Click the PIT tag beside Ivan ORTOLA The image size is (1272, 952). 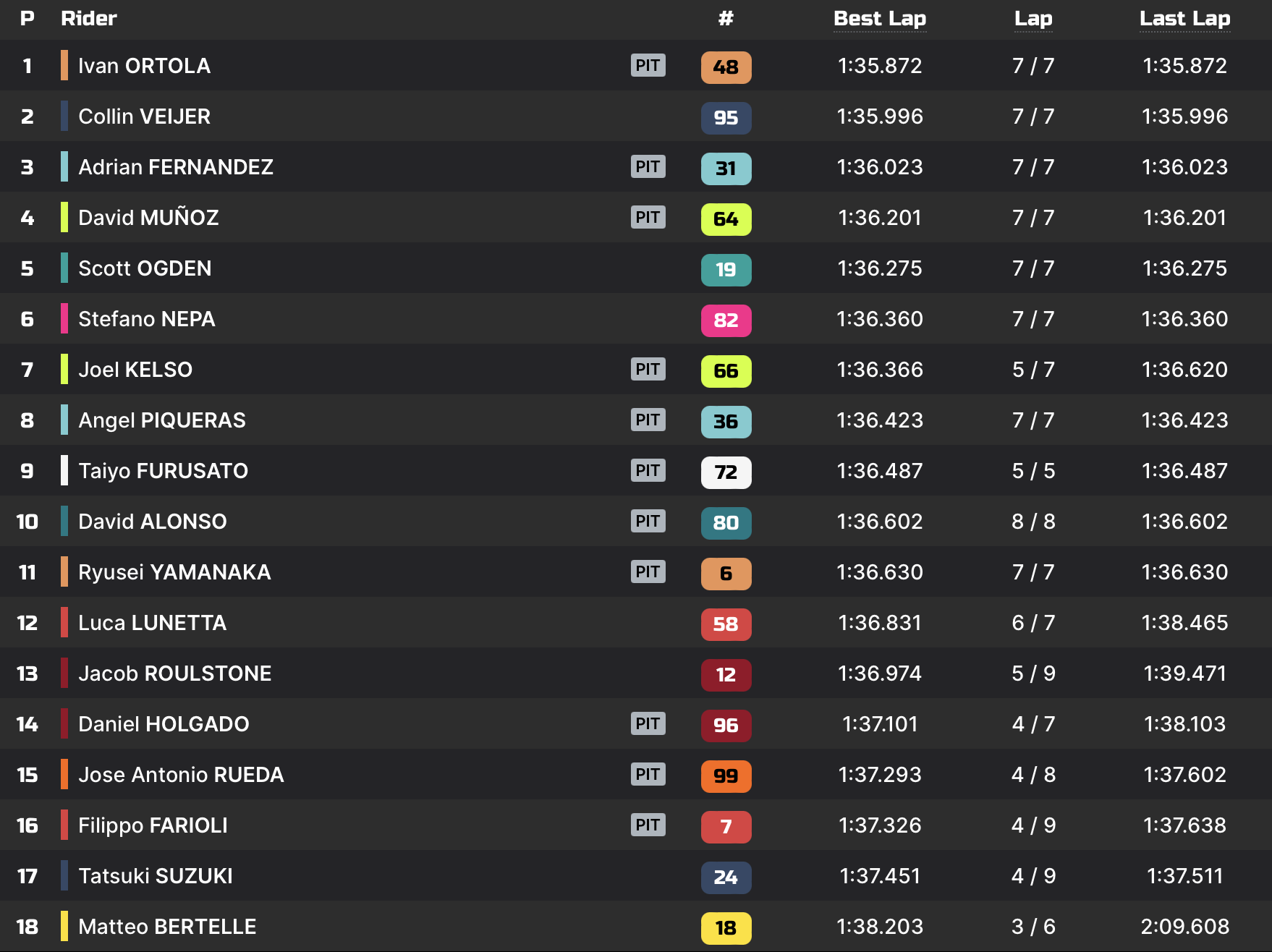pos(648,66)
